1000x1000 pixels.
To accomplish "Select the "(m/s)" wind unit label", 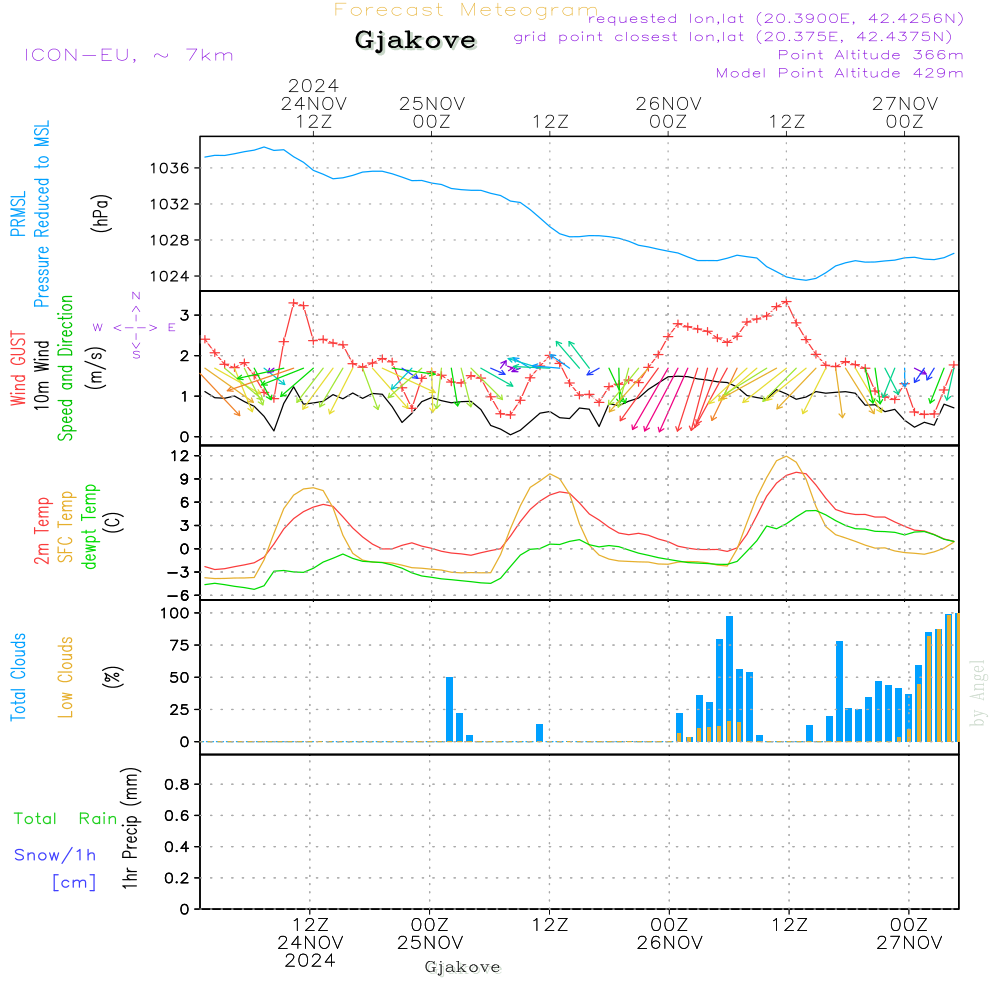I will click(x=96, y=368).
